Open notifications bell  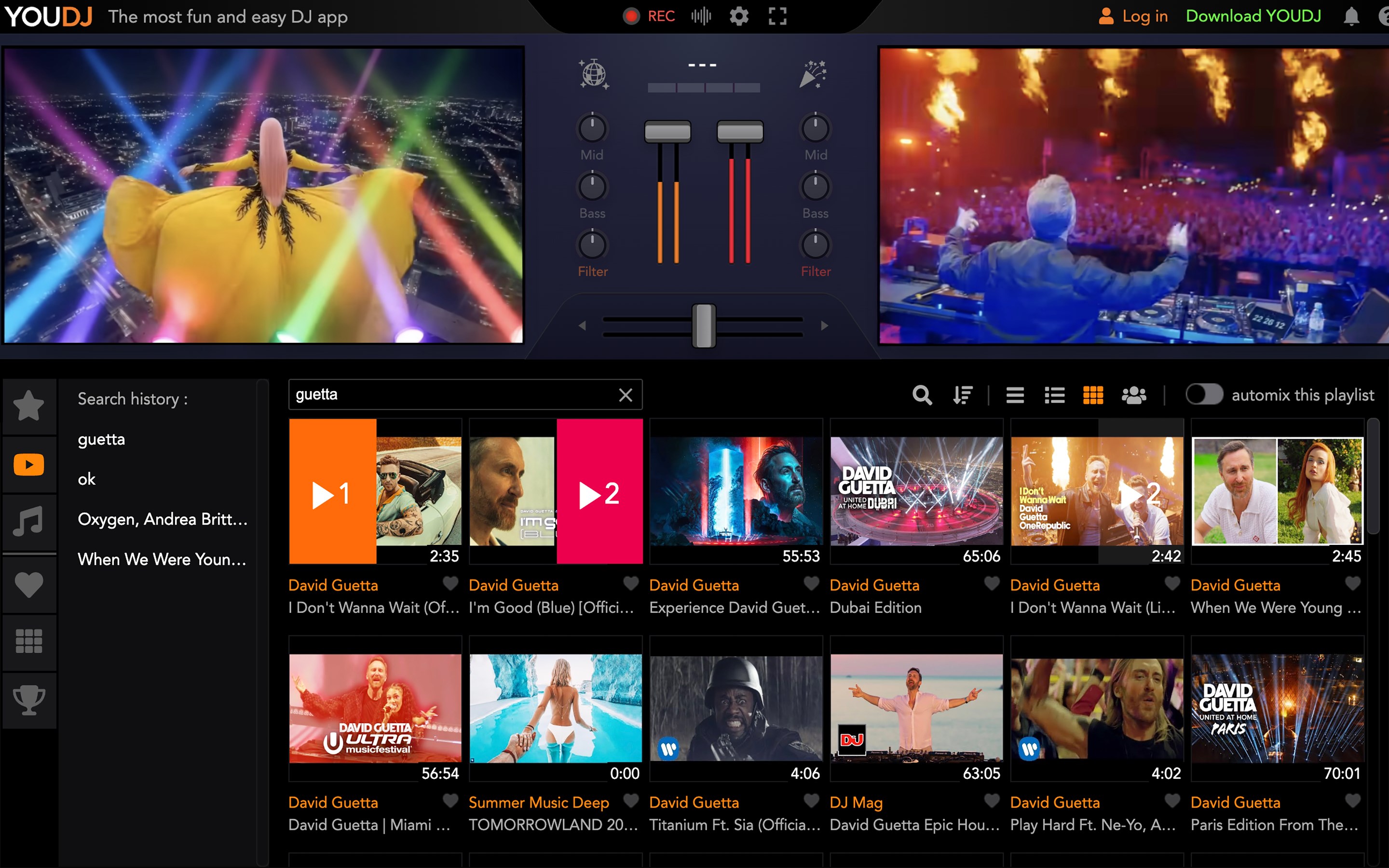(x=1351, y=16)
